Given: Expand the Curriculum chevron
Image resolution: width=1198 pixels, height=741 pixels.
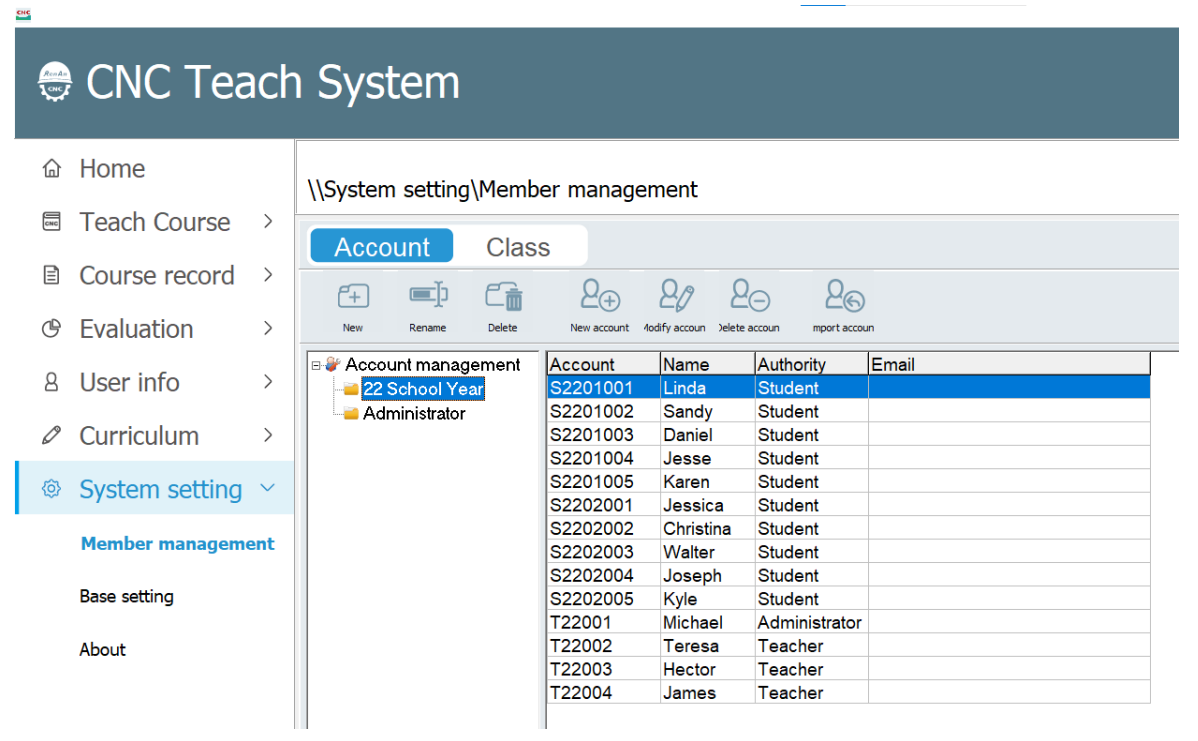Looking at the screenshot, I should (x=268, y=435).
